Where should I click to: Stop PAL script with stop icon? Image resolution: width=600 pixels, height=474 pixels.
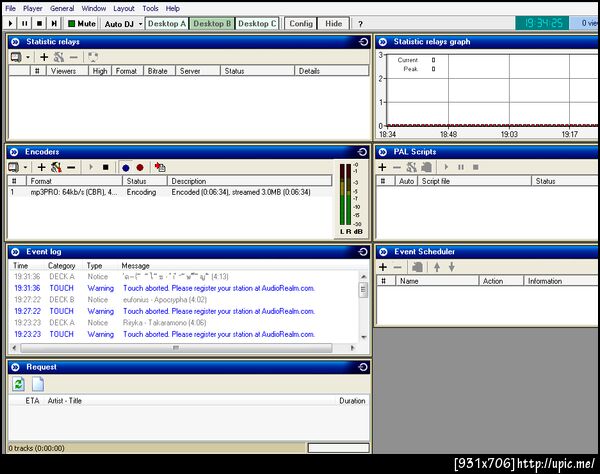pos(476,167)
